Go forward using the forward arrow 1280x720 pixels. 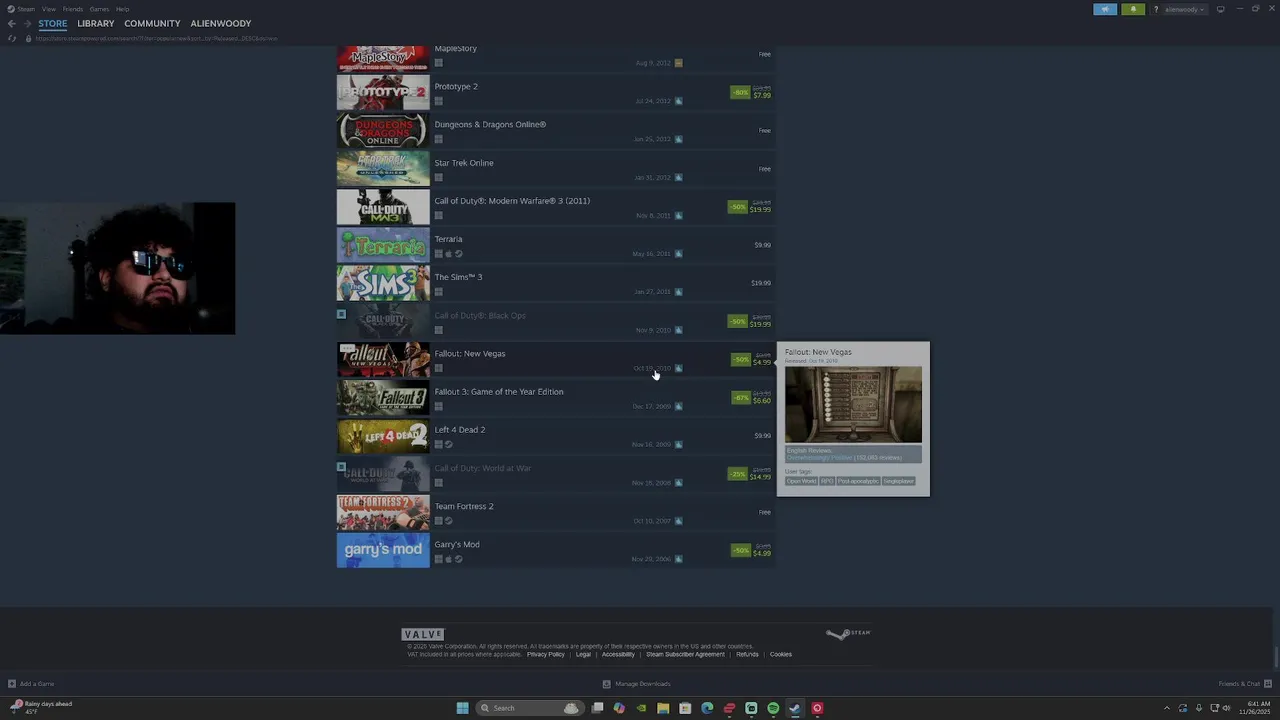27,23
